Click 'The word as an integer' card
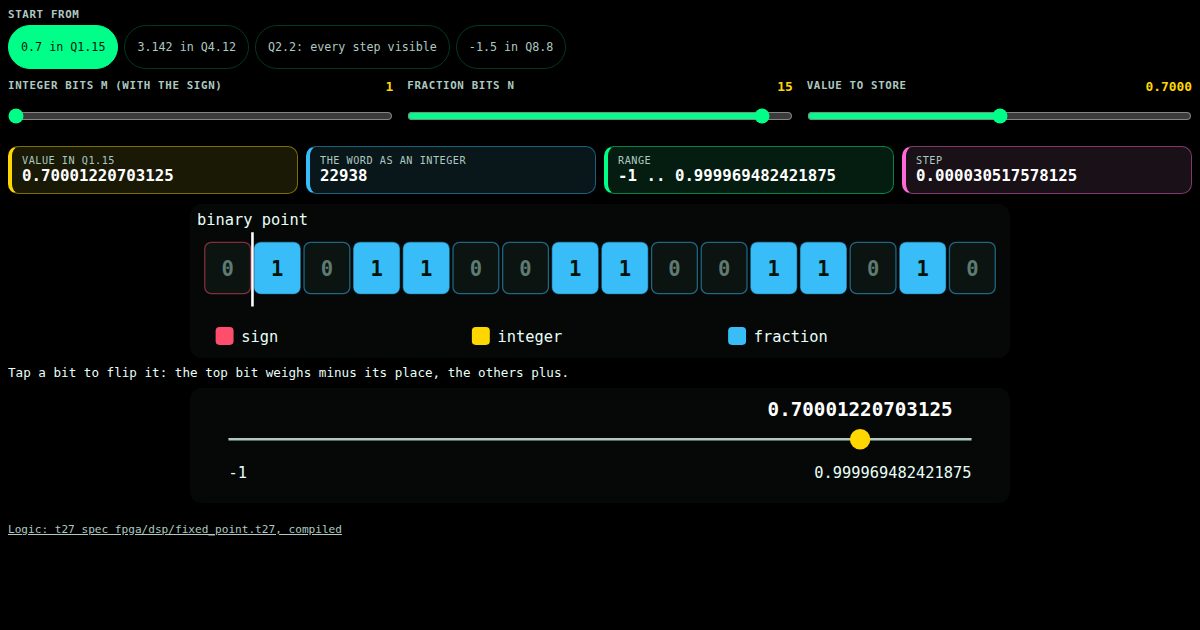This screenshot has height=630, width=1200. [451, 170]
